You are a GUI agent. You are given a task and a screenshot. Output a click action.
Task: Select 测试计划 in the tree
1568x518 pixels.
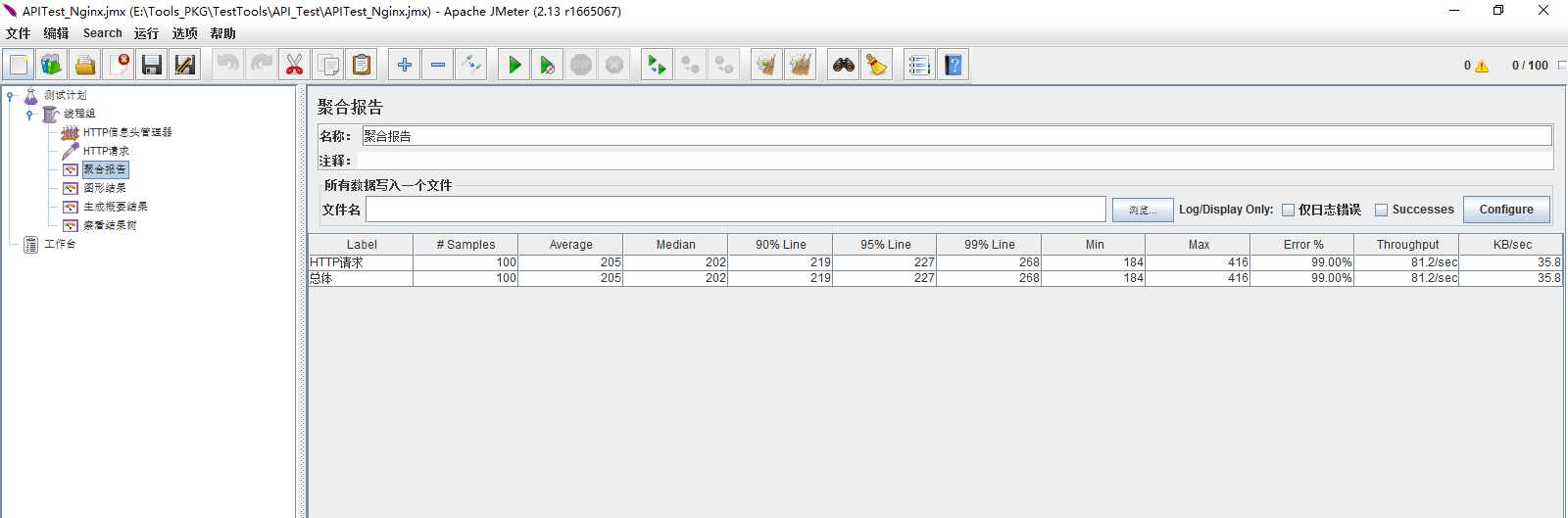(x=65, y=95)
